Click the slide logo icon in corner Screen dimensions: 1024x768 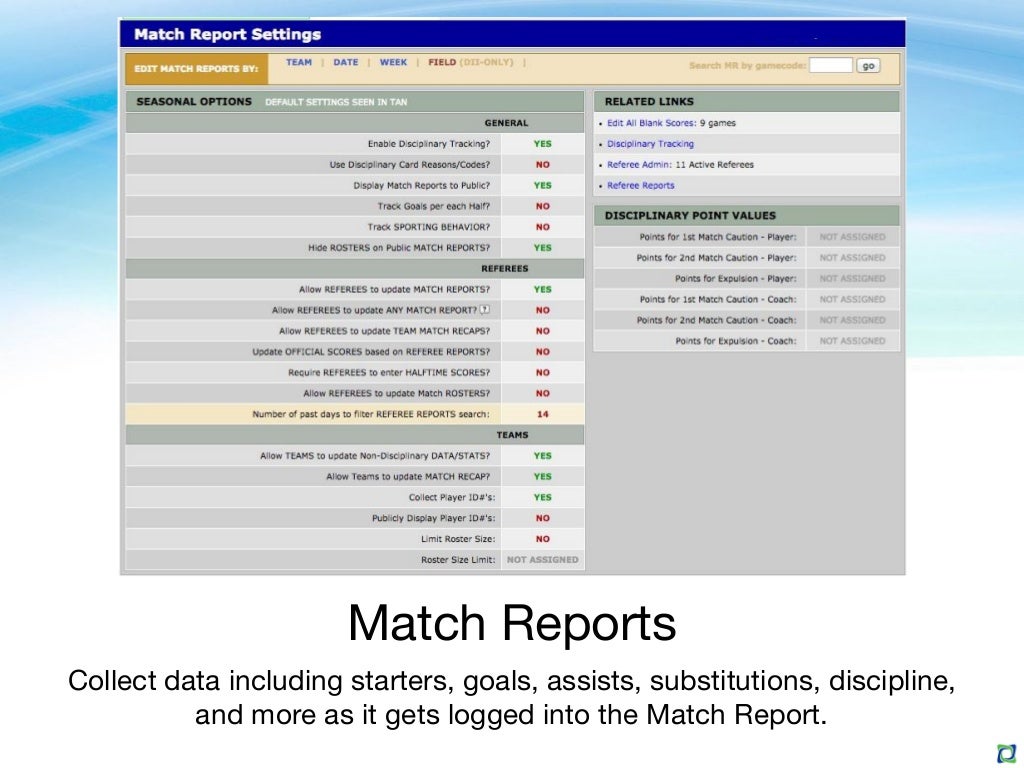[1007, 752]
